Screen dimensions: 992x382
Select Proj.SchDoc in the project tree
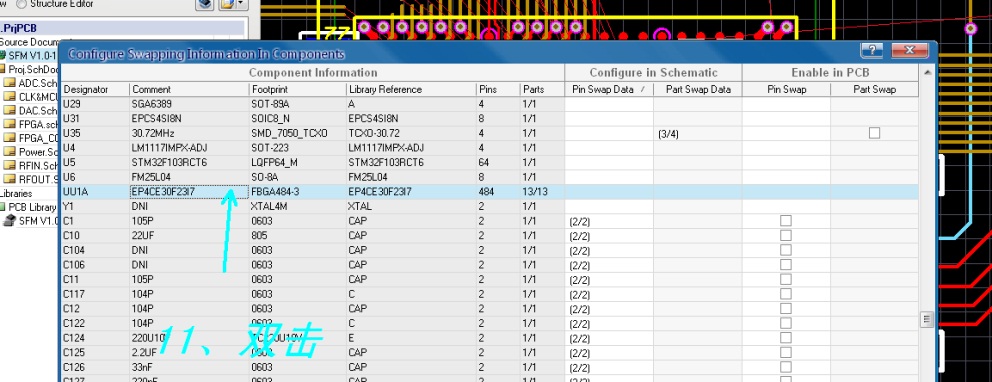point(33,70)
